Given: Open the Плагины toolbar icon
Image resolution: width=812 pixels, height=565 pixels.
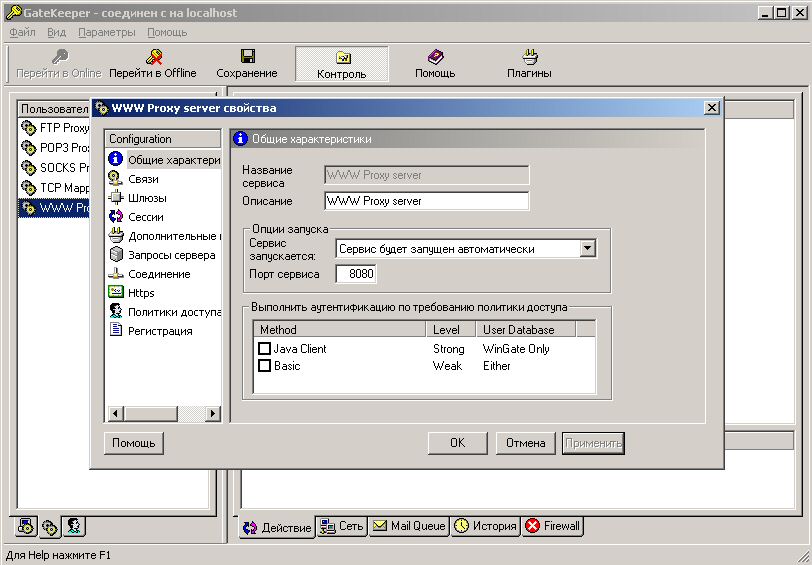Looking at the screenshot, I should click(x=529, y=56).
